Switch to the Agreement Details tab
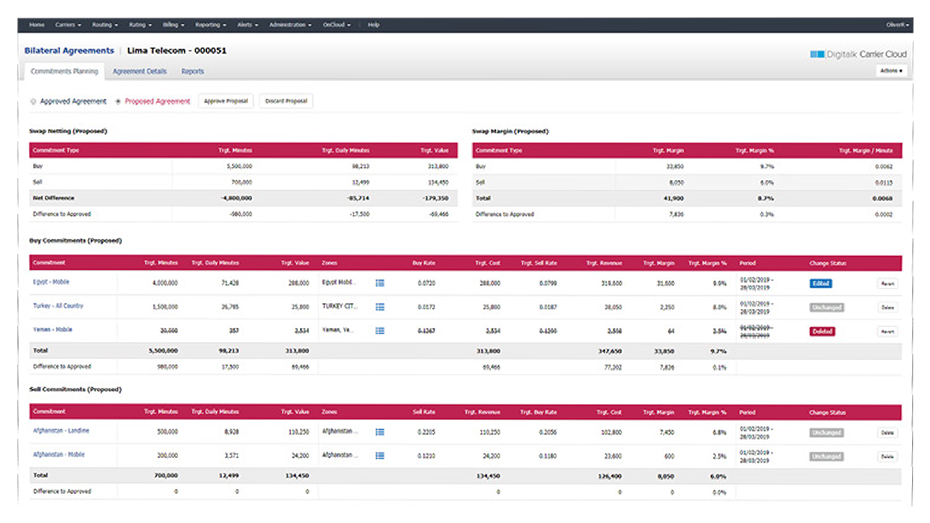This screenshot has width=930, height=523. (x=140, y=71)
